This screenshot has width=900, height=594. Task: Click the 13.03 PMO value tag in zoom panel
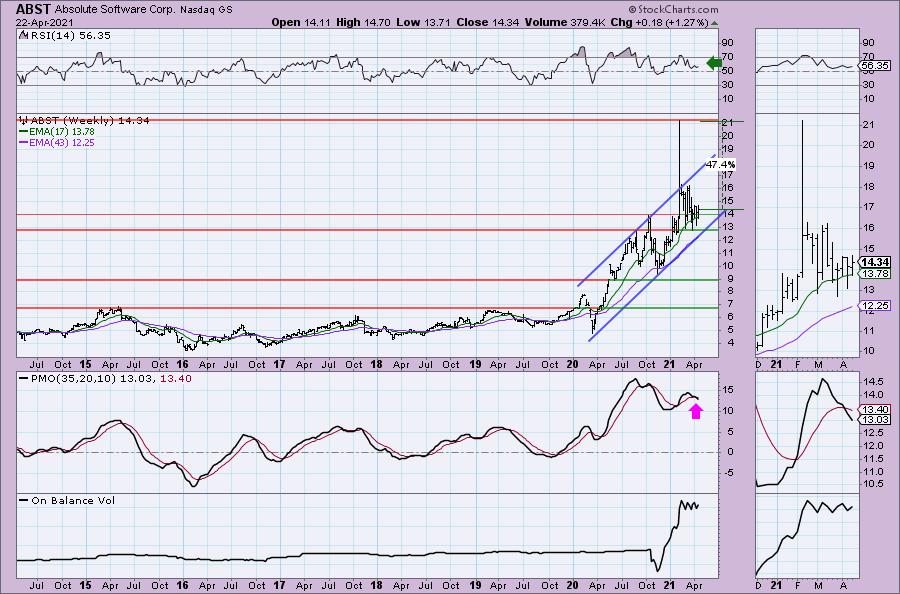[876, 420]
